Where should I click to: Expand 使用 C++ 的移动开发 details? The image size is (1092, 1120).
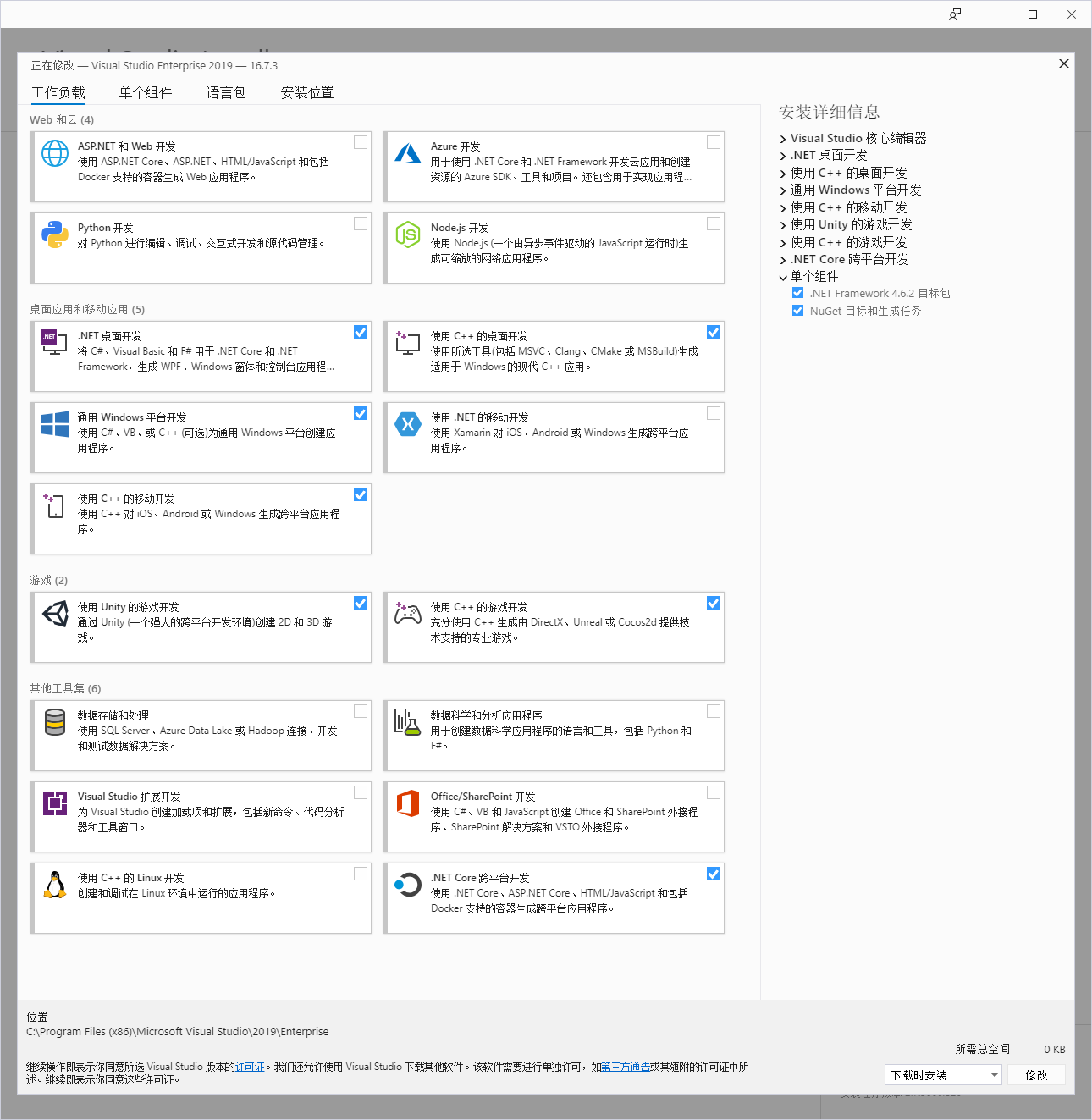[783, 208]
